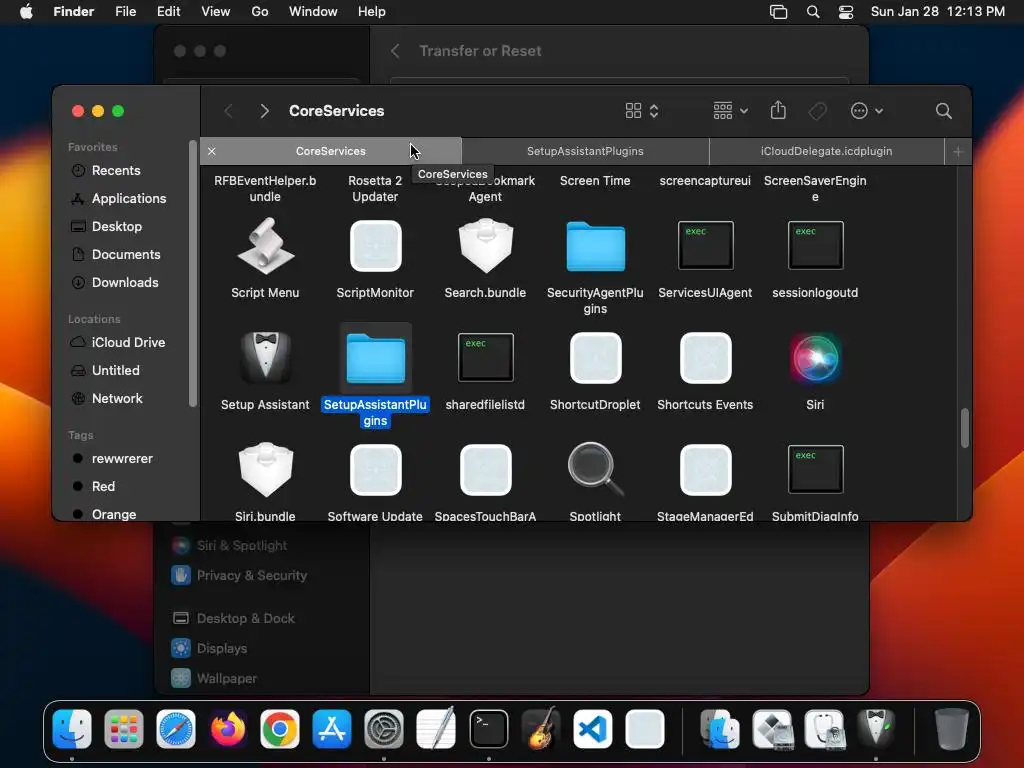The width and height of the screenshot is (1024, 768).
Task: Open Safari from the Dock
Action: (176, 729)
